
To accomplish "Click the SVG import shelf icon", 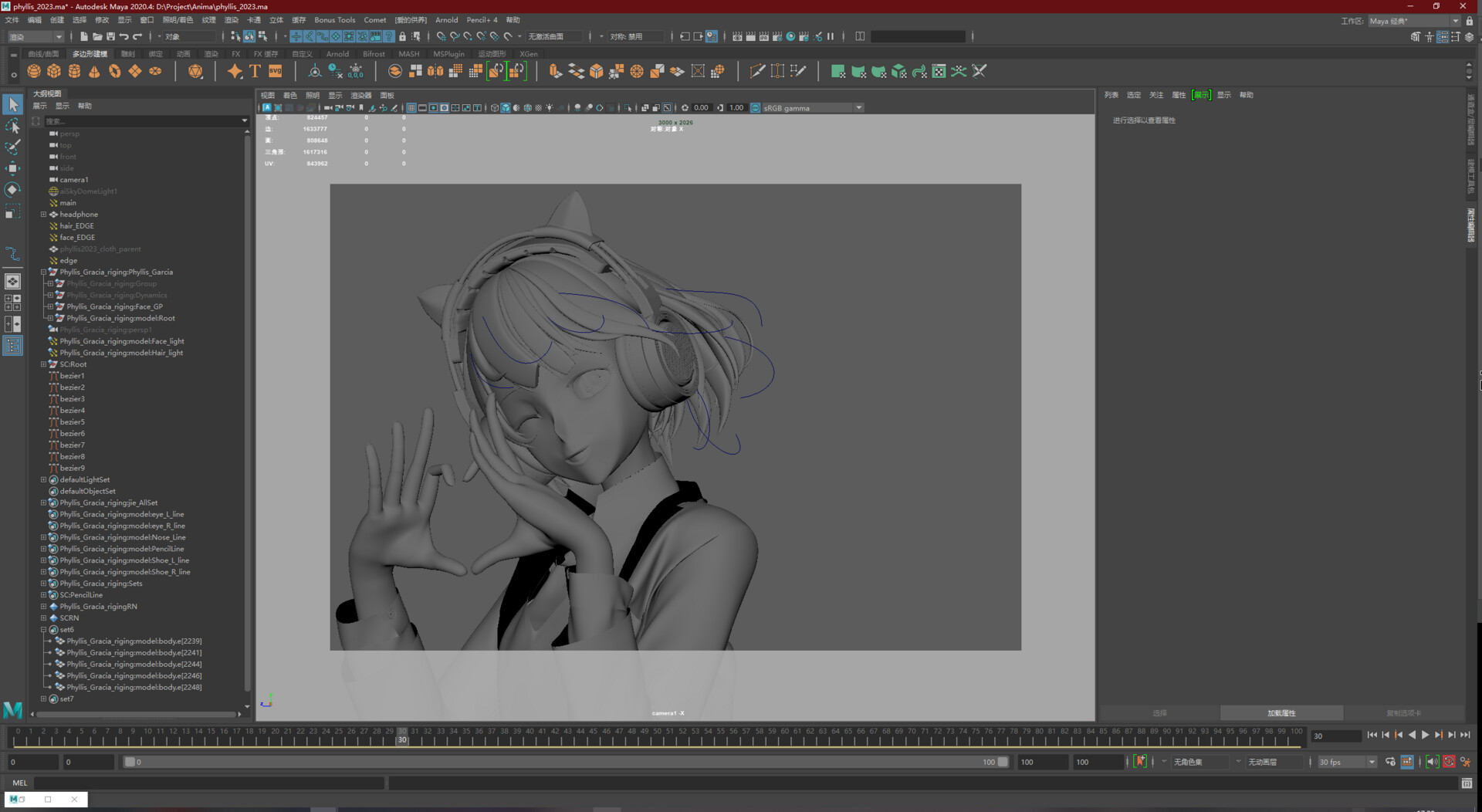I will coord(276,71).
